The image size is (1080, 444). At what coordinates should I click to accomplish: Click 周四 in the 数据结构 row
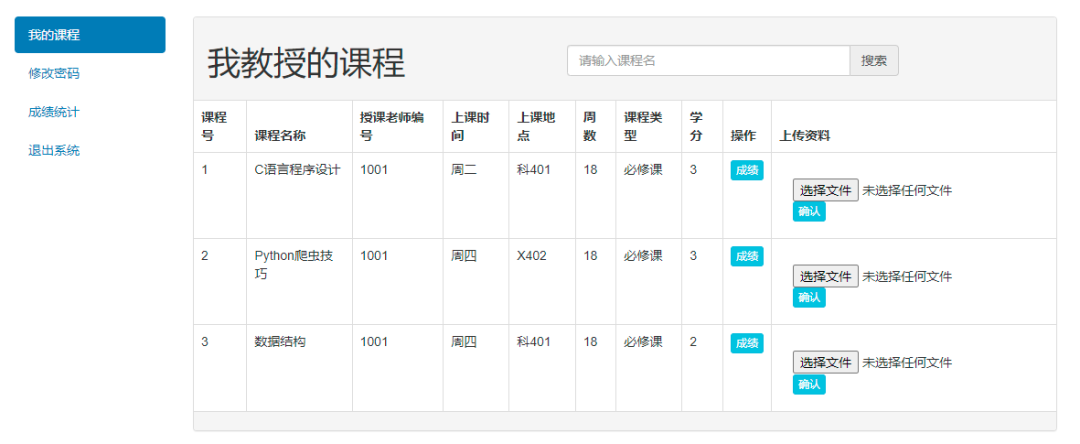coord(464,341)
